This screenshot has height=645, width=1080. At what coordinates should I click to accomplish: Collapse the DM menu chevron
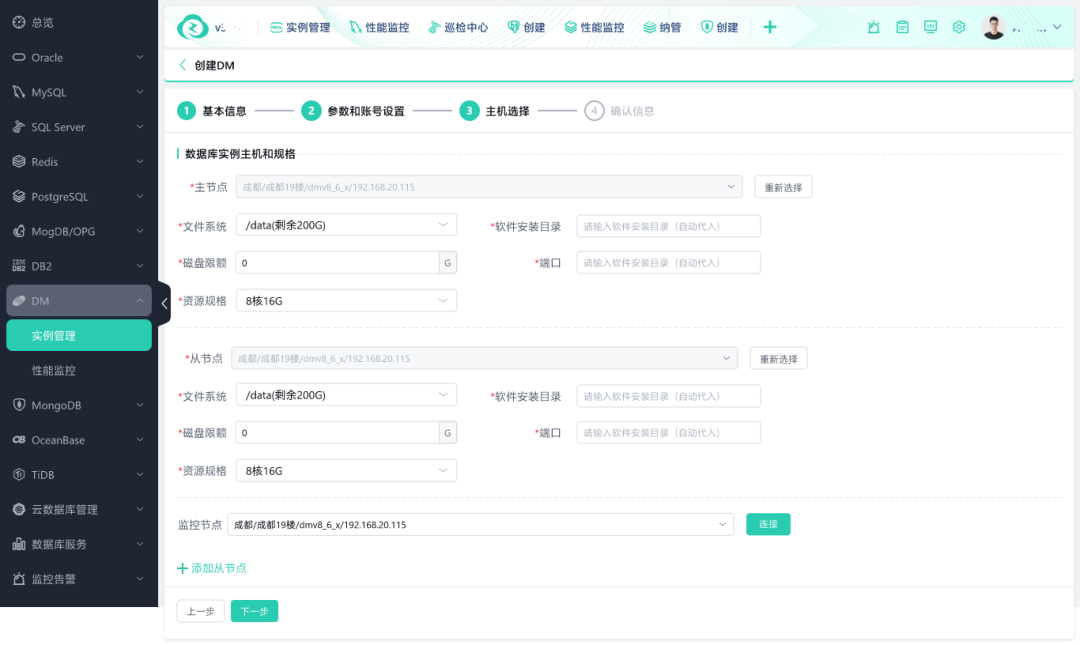pos(140,300)
